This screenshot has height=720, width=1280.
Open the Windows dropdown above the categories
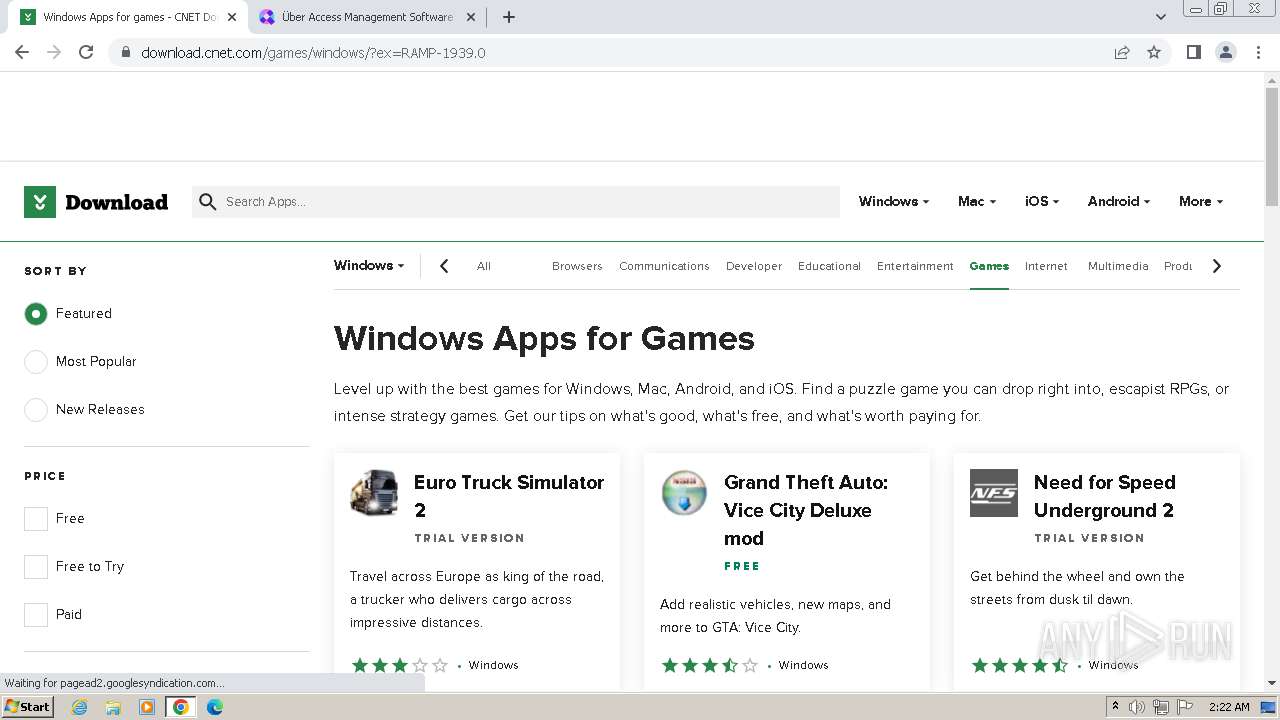[x=369, y=265]
